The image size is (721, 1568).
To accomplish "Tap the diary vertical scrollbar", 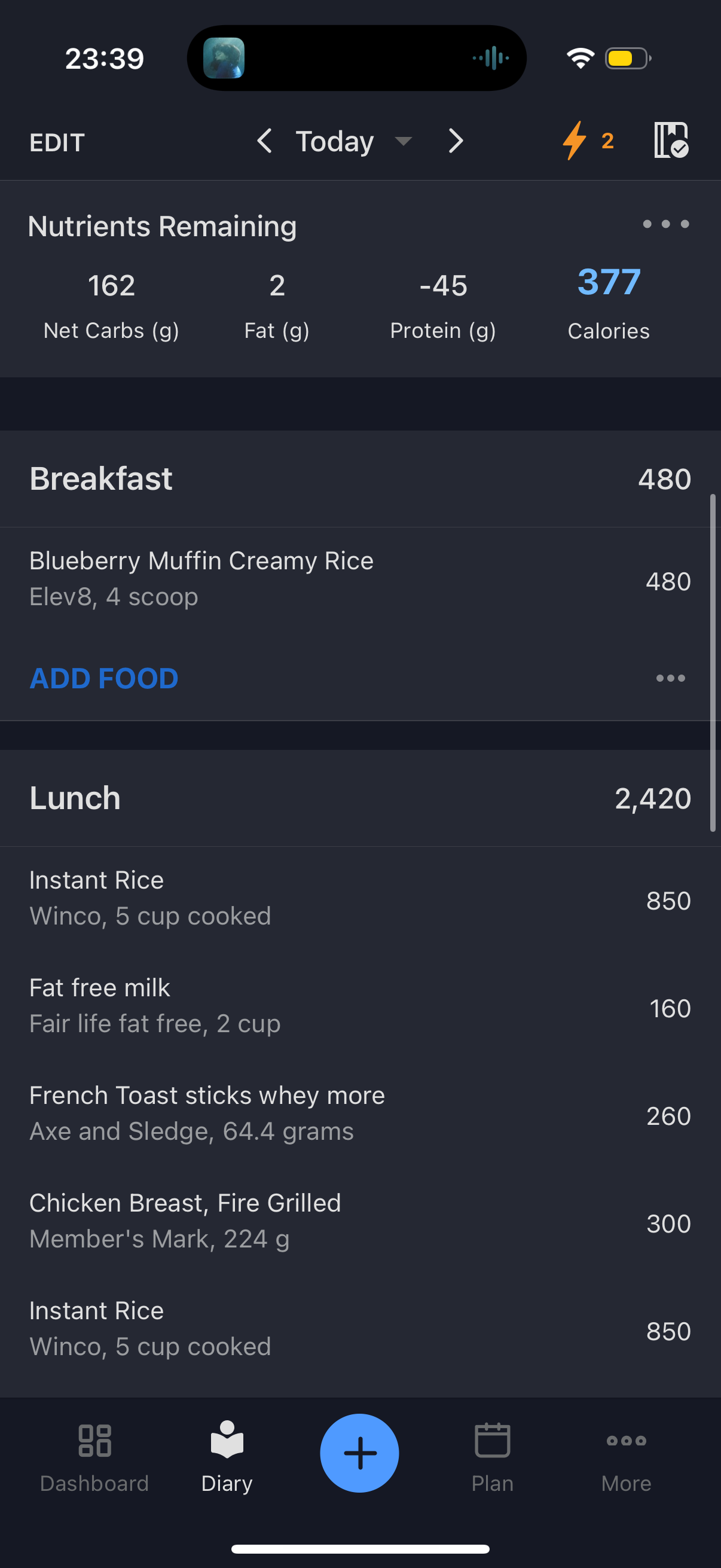I will click(x=713, y=662).
